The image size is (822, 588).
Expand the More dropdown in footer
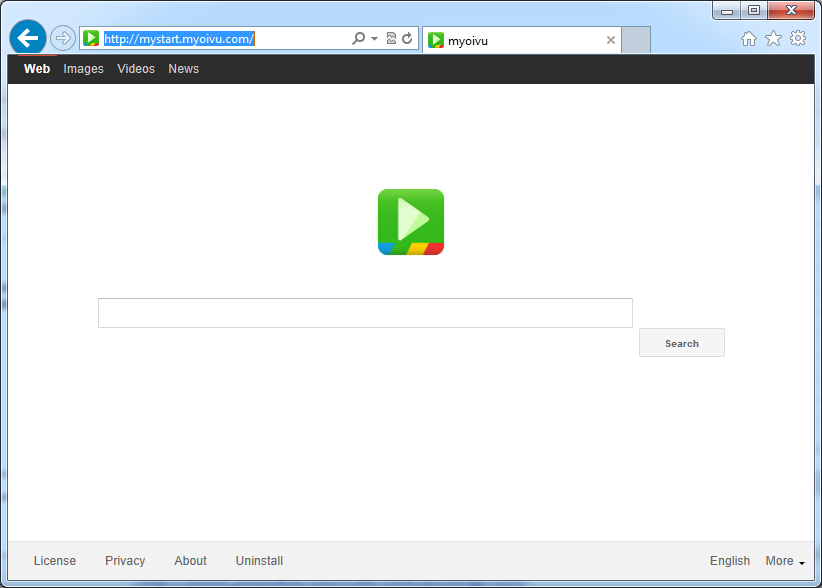(x=785, y=561)
